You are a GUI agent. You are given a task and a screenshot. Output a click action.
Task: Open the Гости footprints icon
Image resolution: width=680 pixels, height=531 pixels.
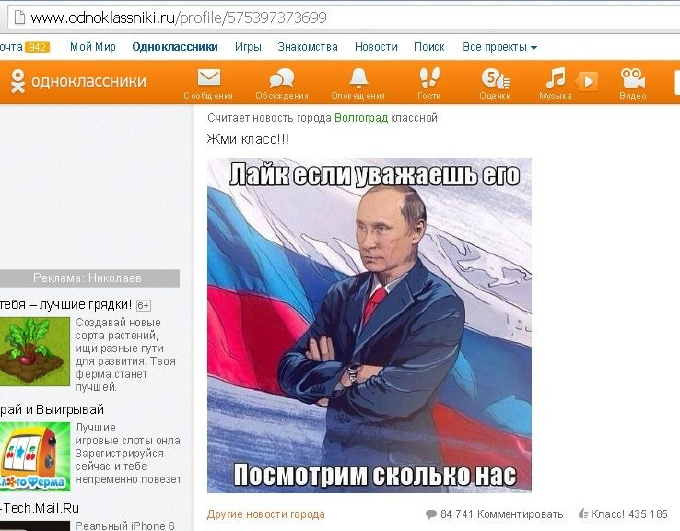click(429, 77)
